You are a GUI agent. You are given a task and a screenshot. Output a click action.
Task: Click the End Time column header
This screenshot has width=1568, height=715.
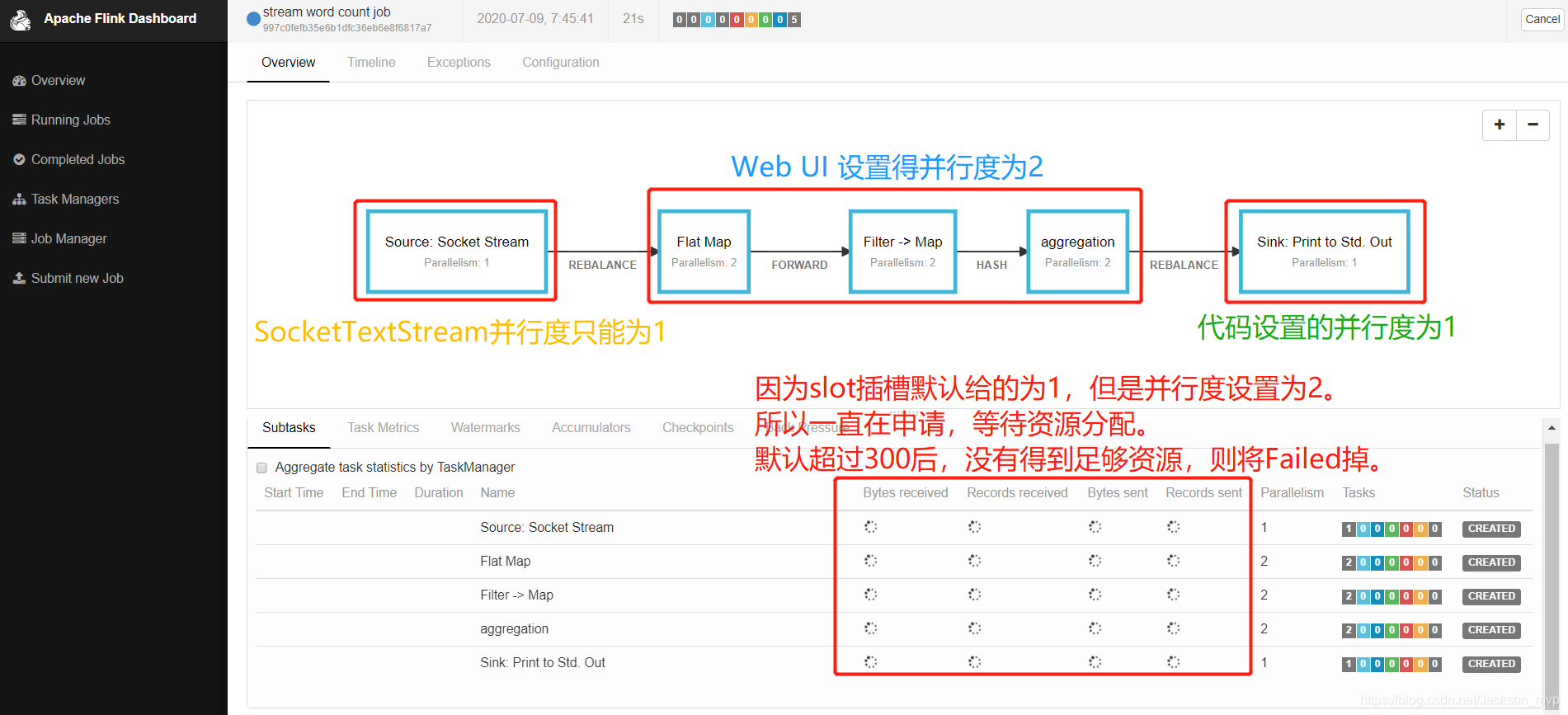pos(370,493)
